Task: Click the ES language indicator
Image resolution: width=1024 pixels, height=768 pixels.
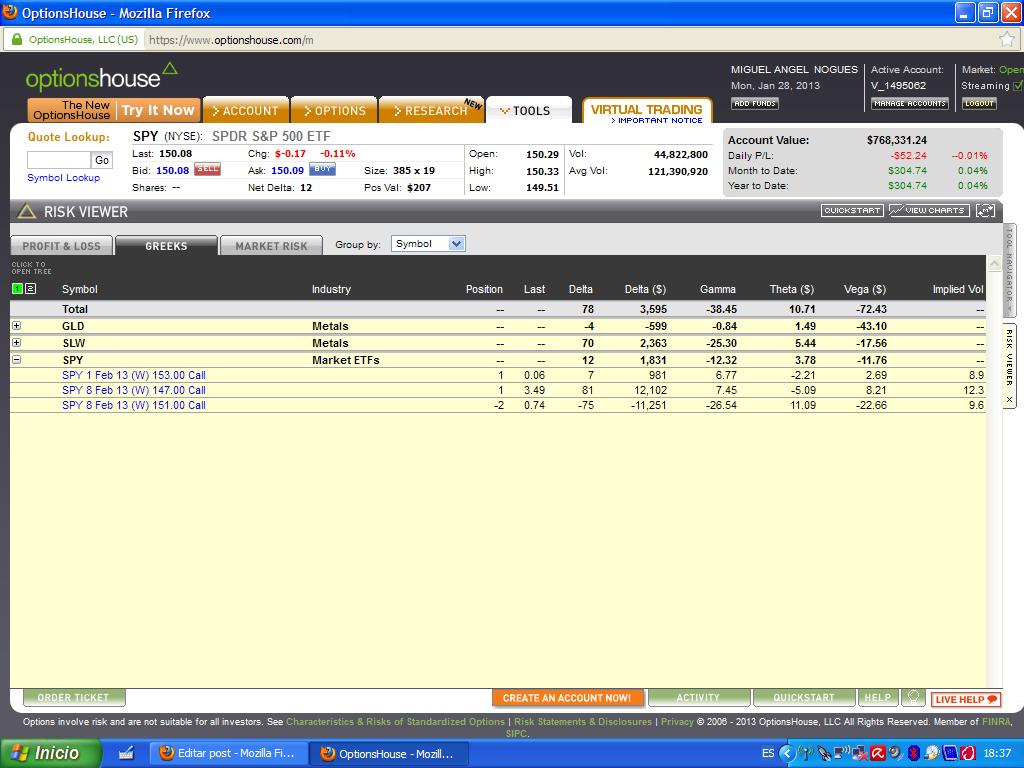Action: pyautogui.click(x=768, y=753)
